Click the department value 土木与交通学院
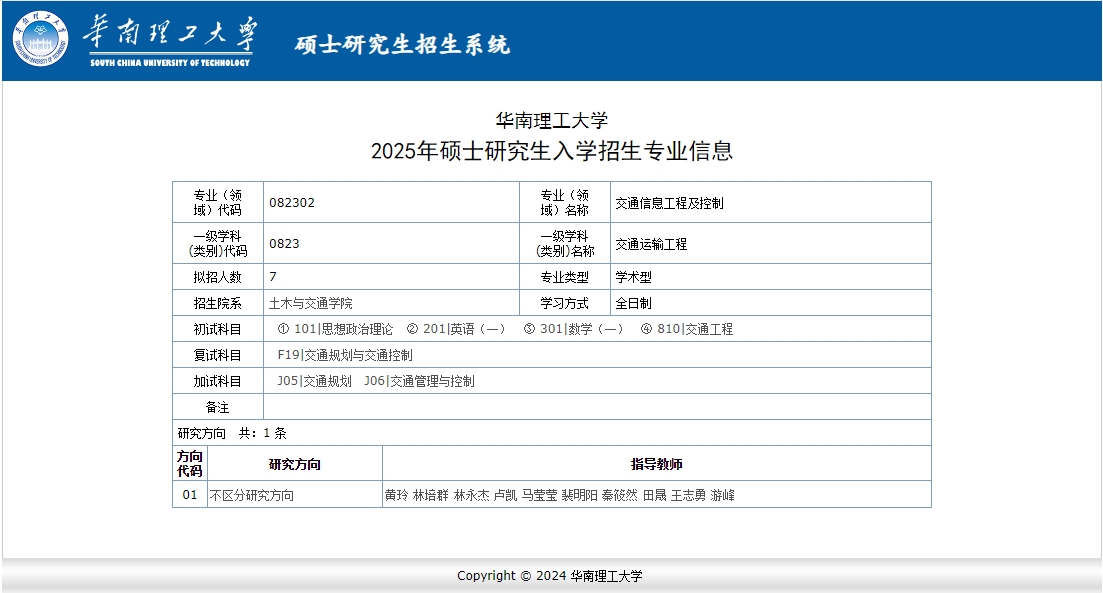This screenshot has height=593, width=1103. click(x=310, y=303)
